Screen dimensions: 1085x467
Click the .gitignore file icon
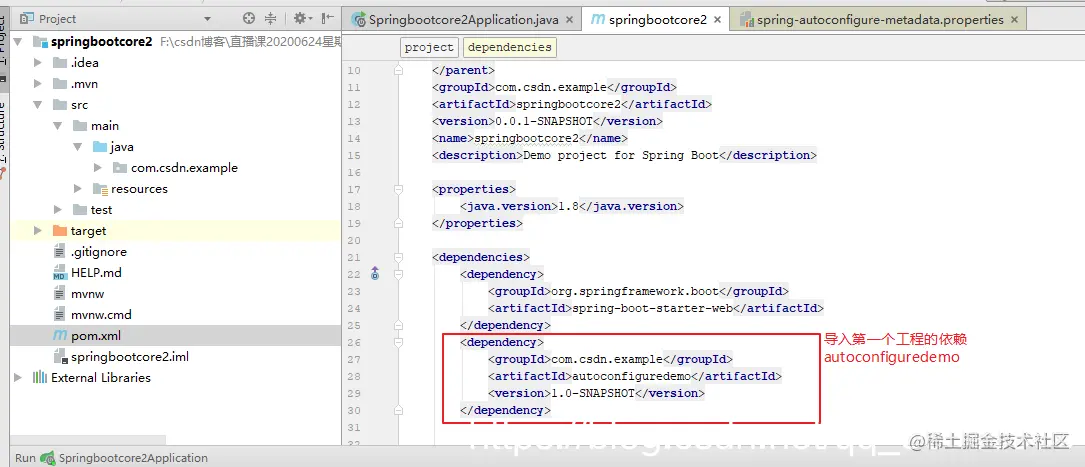coord(60,252)
